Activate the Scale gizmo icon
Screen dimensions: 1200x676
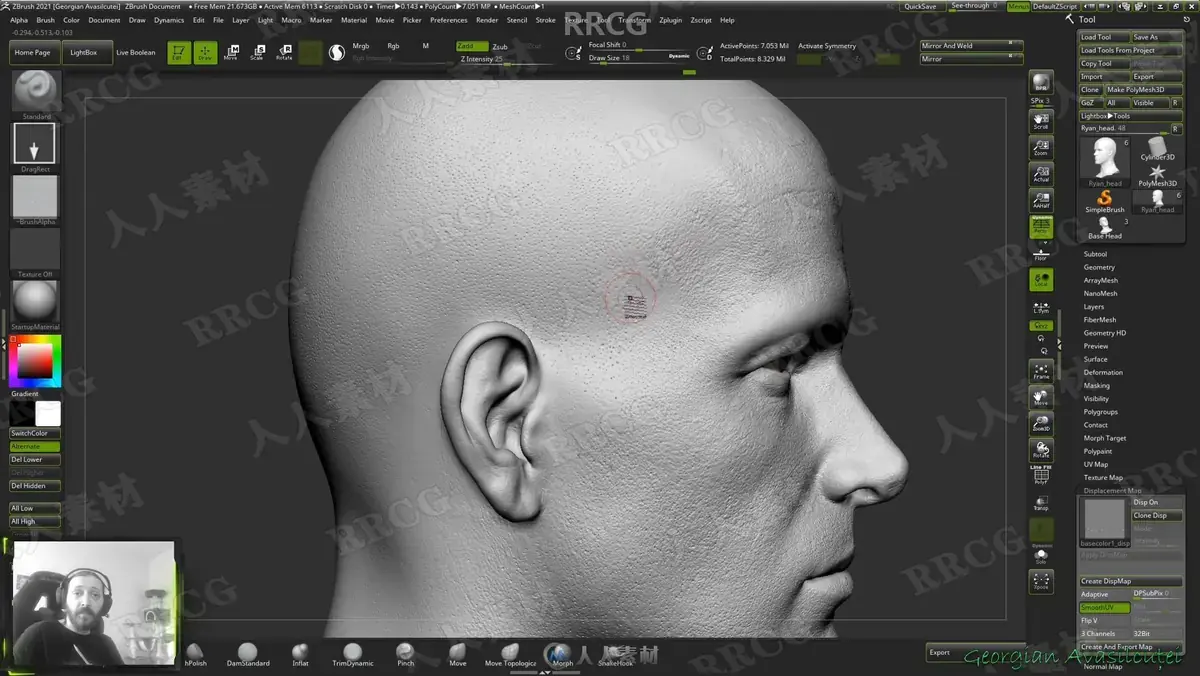pos(257,53)
